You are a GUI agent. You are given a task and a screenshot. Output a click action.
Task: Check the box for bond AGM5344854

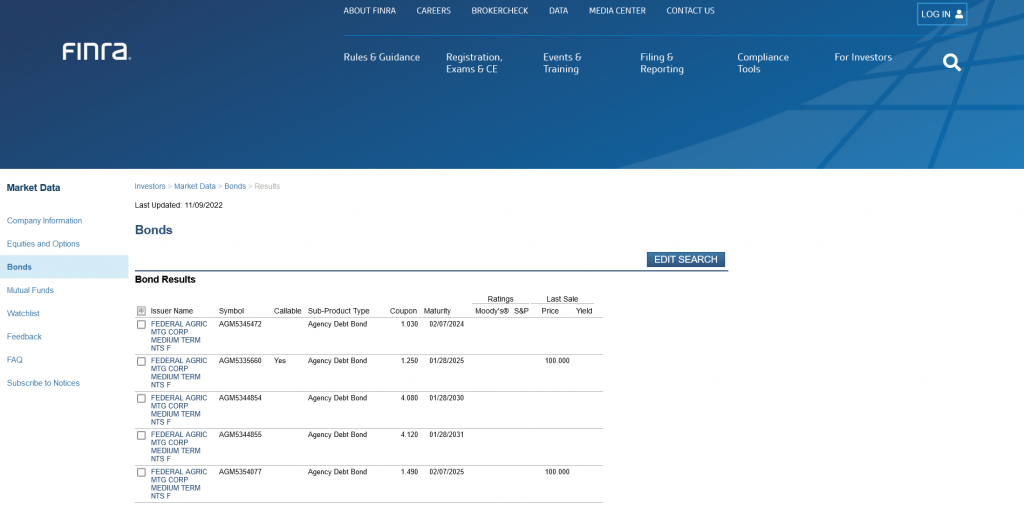click(x=141, y=399)
